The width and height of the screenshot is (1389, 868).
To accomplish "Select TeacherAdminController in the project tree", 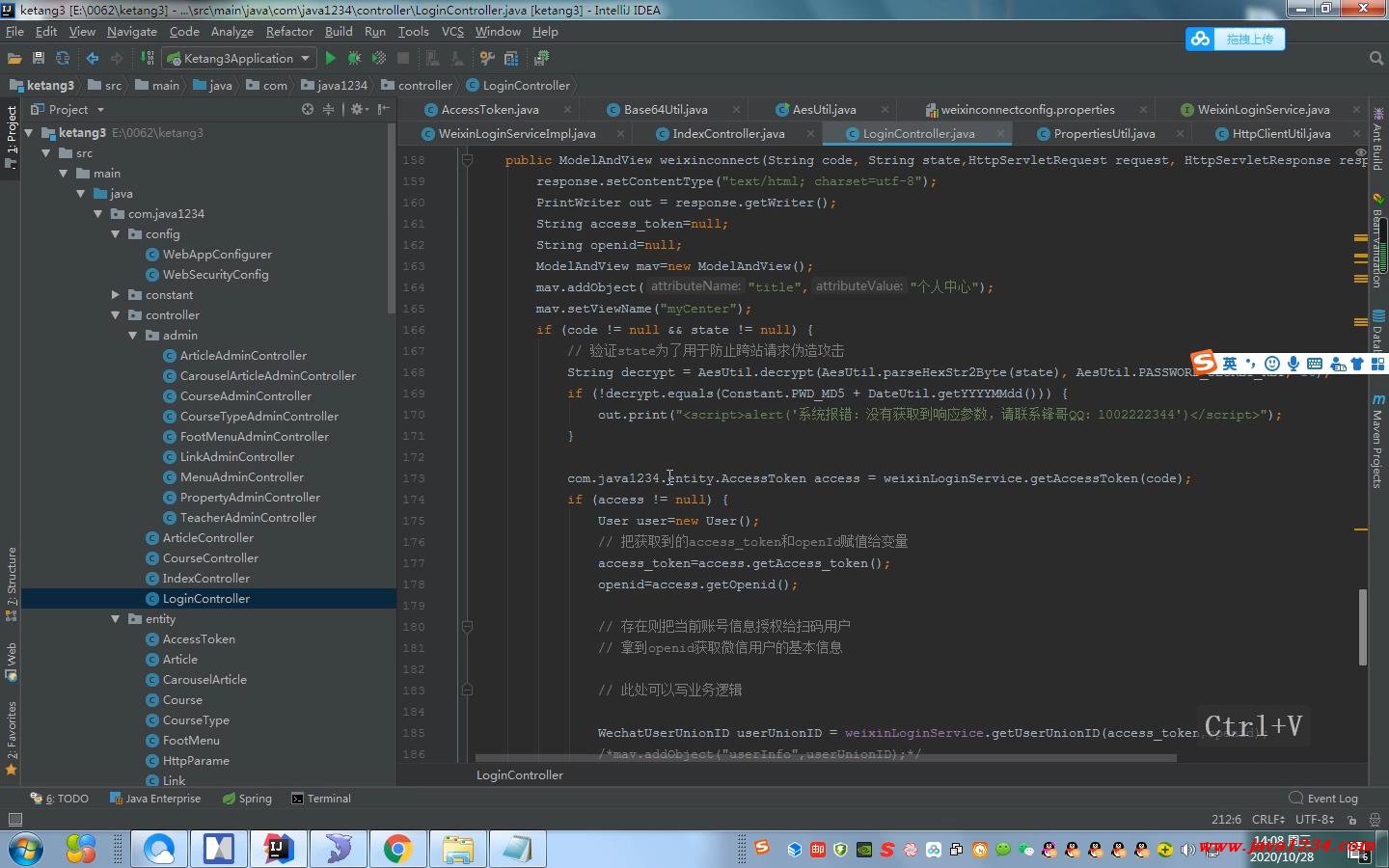I will 248,518.
